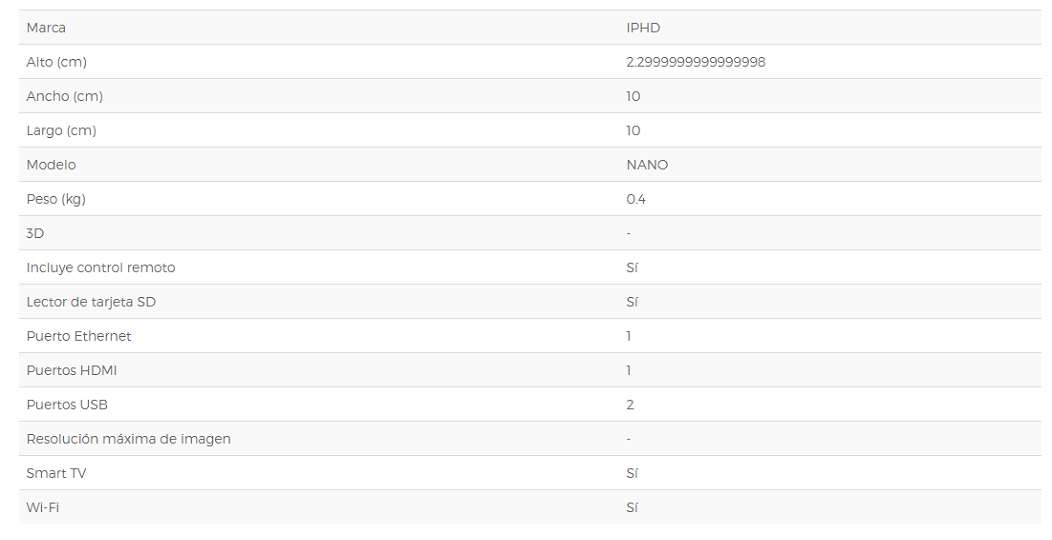Select the NANO model value

point(647,164)
